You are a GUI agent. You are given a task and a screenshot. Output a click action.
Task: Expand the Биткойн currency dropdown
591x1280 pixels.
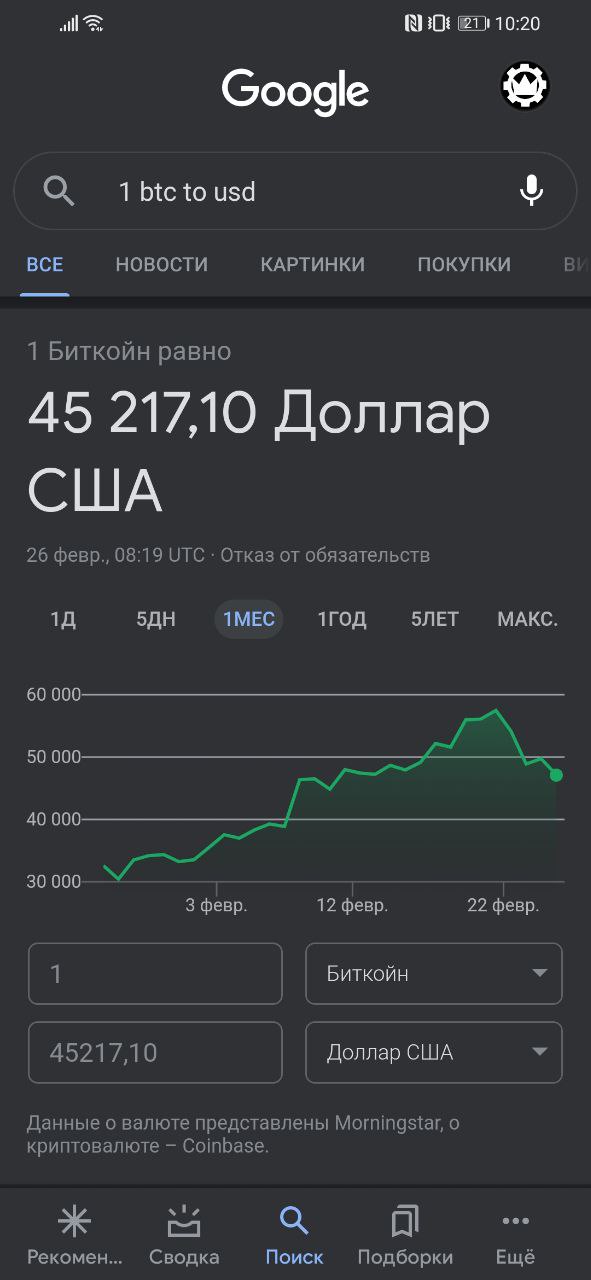coord(434,973)
